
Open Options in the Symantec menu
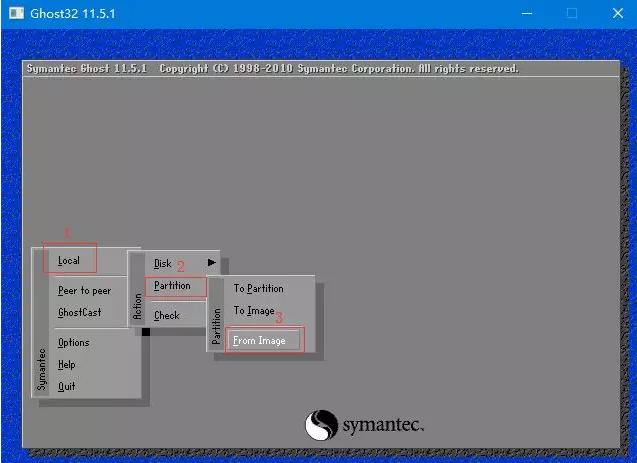(x=74, y=342)
